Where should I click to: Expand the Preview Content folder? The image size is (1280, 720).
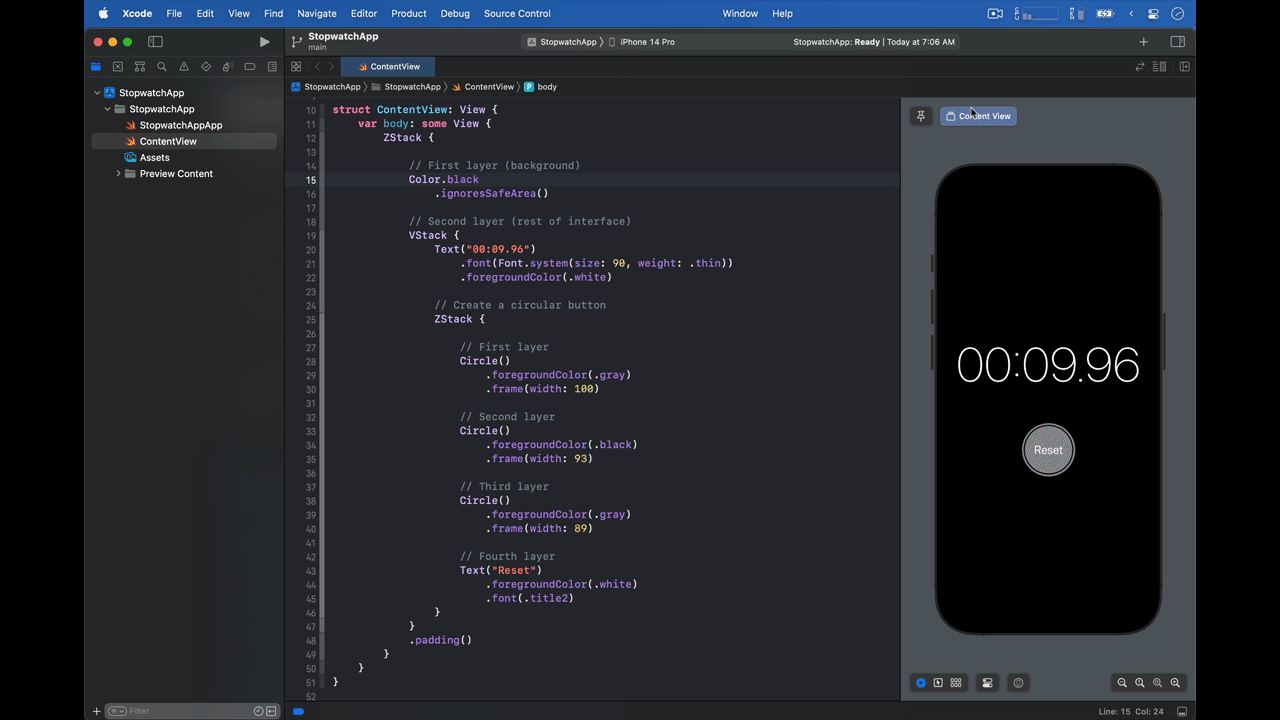(118, 173)
